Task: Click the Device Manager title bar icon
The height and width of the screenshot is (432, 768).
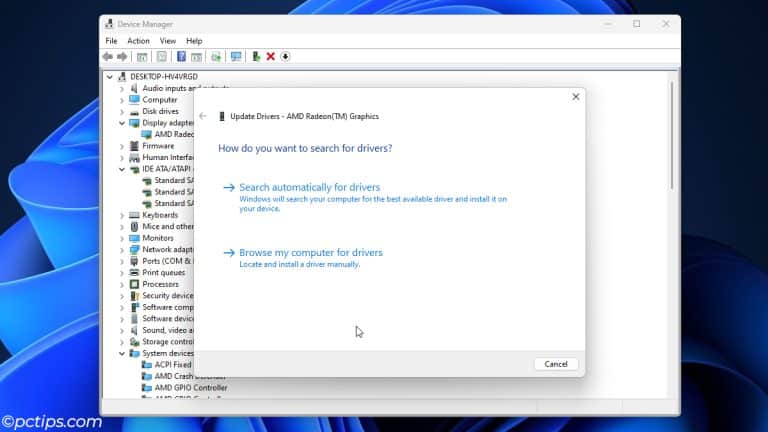Action: click(109, 24)
